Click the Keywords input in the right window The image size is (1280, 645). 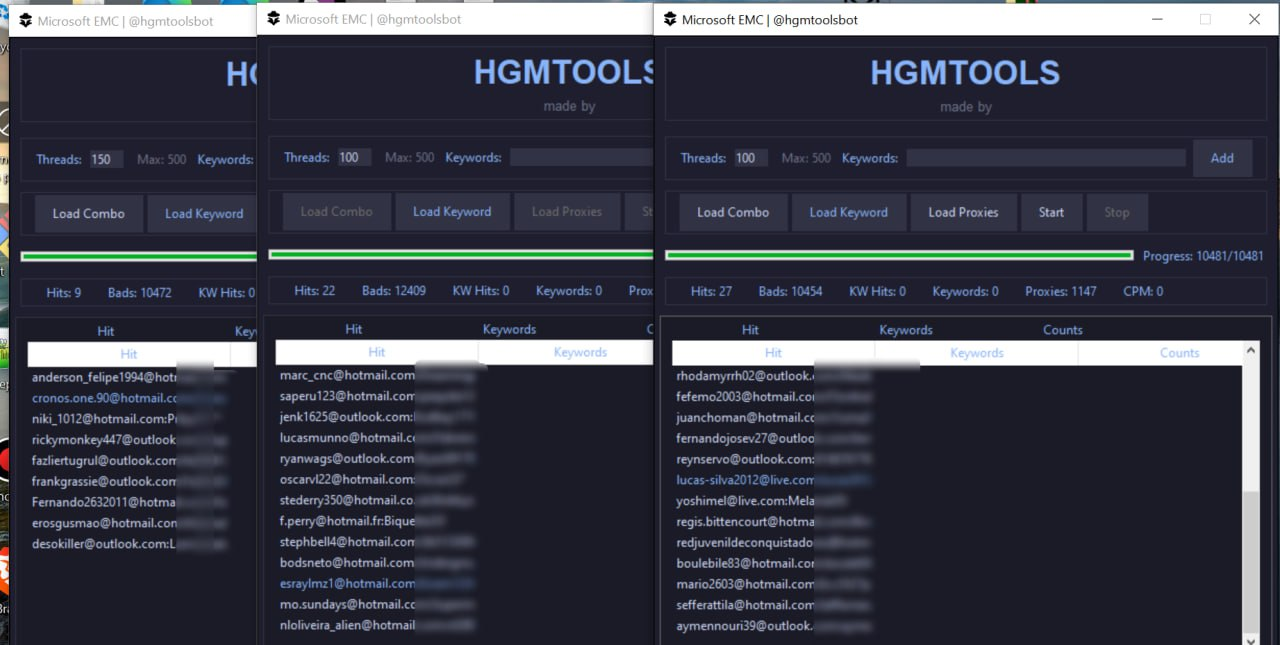[1046, 158]
